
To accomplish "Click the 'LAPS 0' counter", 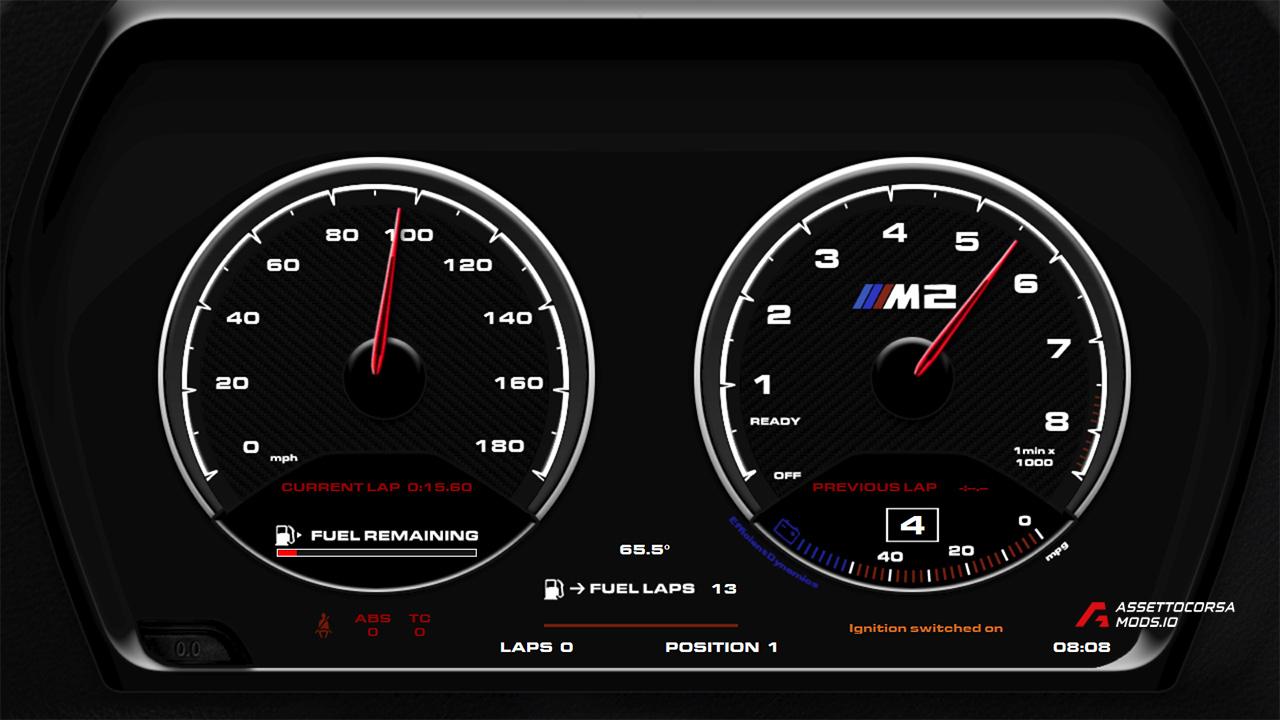I will click(537, 647).
